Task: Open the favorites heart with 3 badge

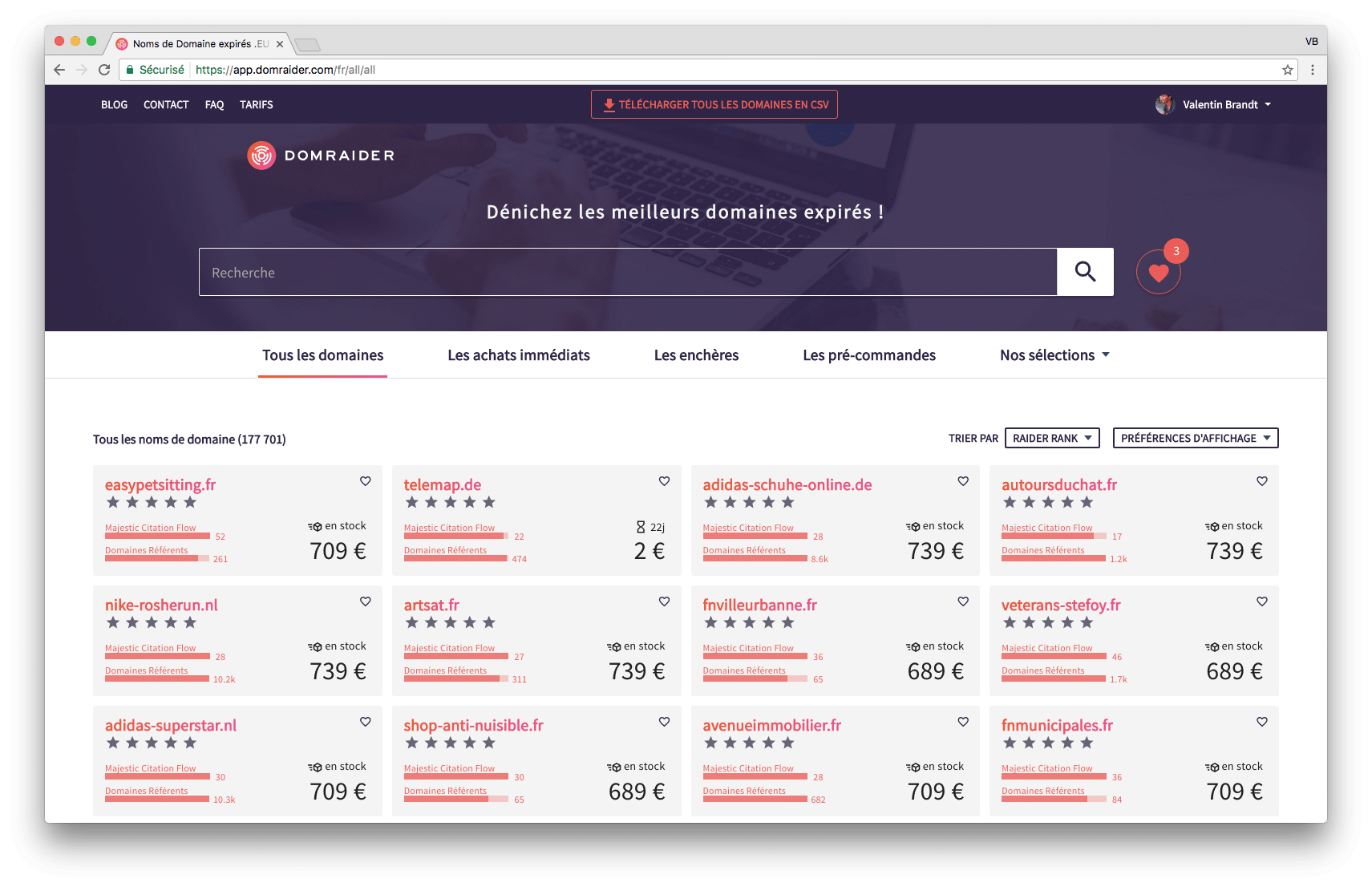Action: (x=1159, y=273)
